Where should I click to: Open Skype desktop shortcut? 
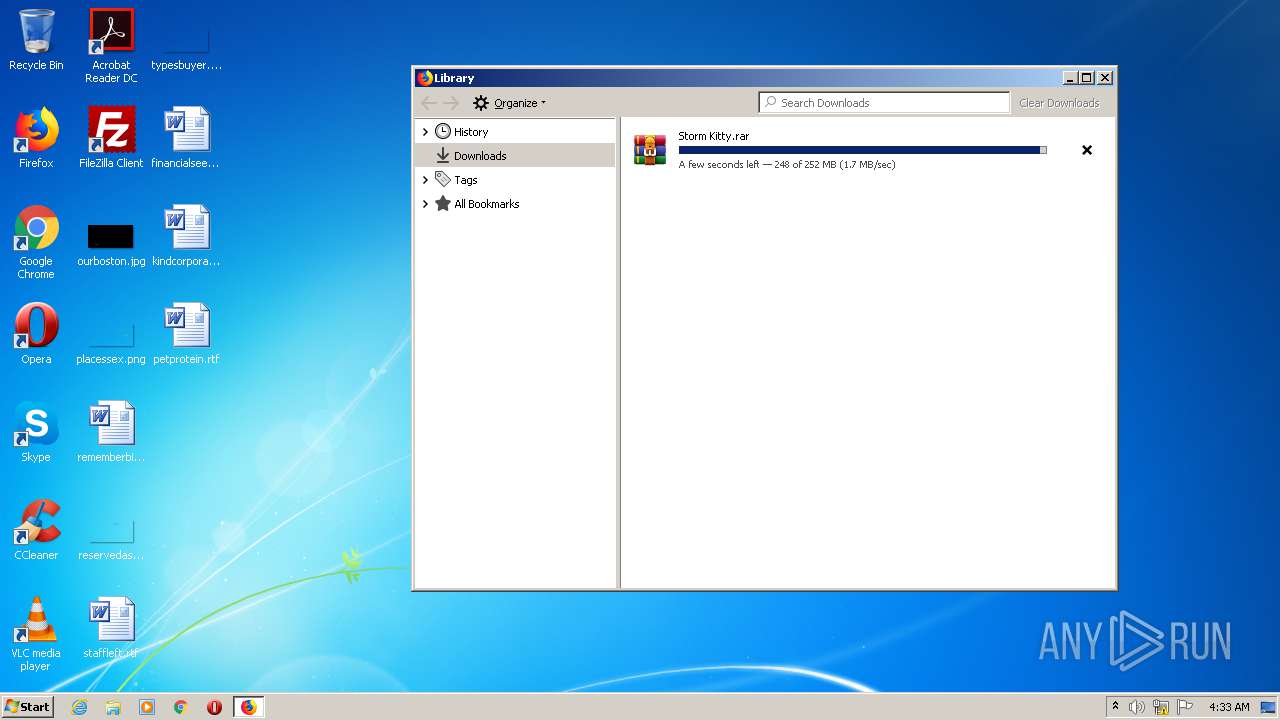click(36, 432)
